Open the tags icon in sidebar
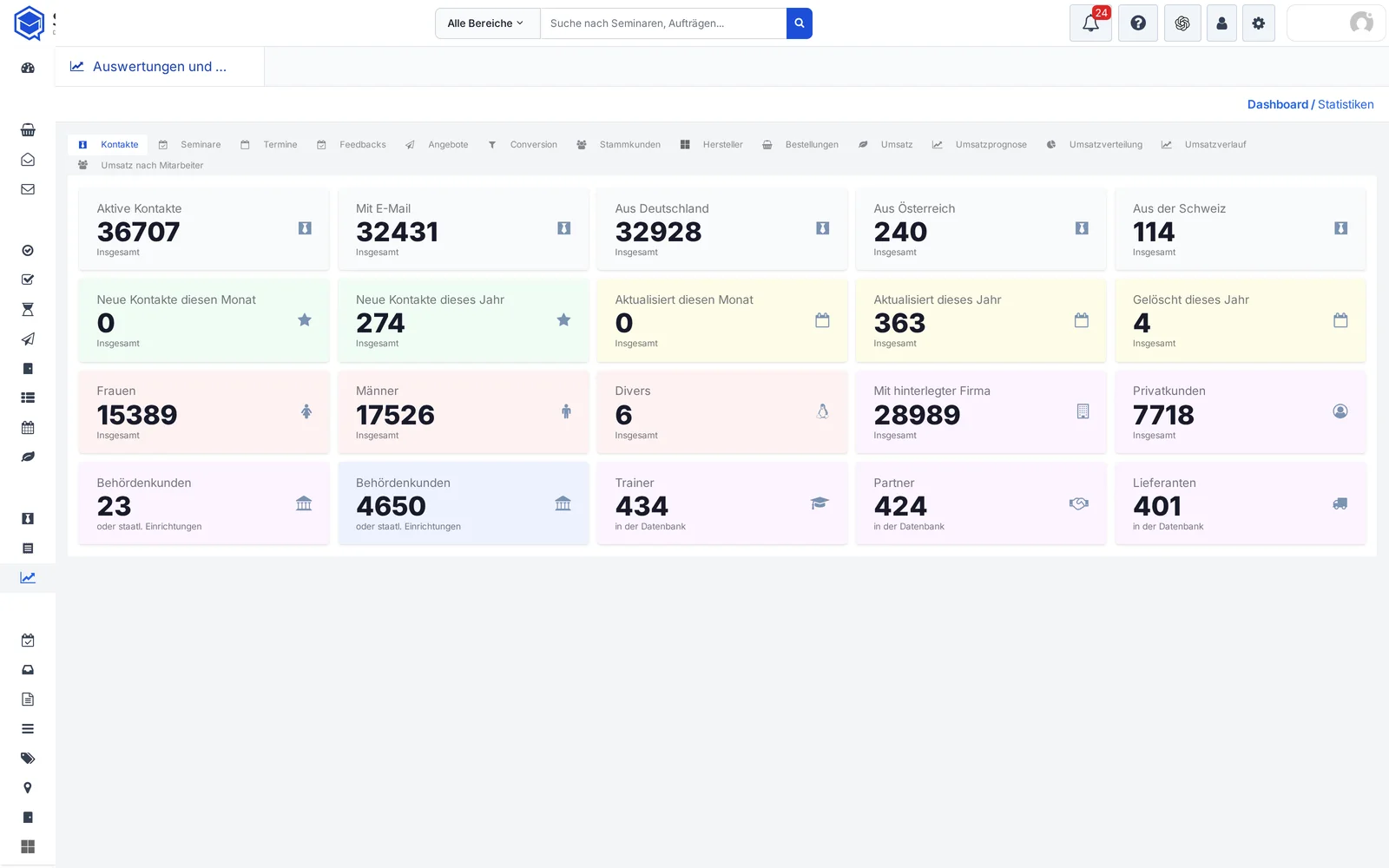Screen dimensions: 1389x868 click(x=28, y=759)
